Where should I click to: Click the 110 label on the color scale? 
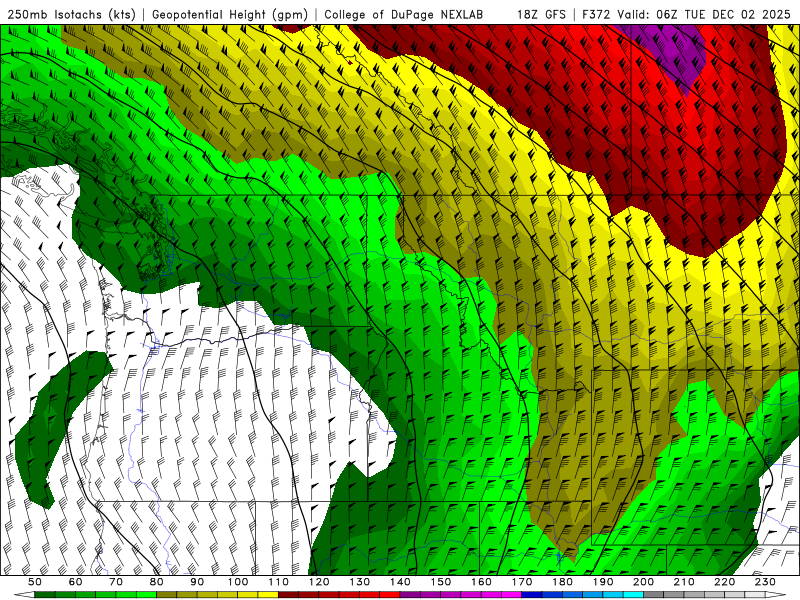point(279,582)
